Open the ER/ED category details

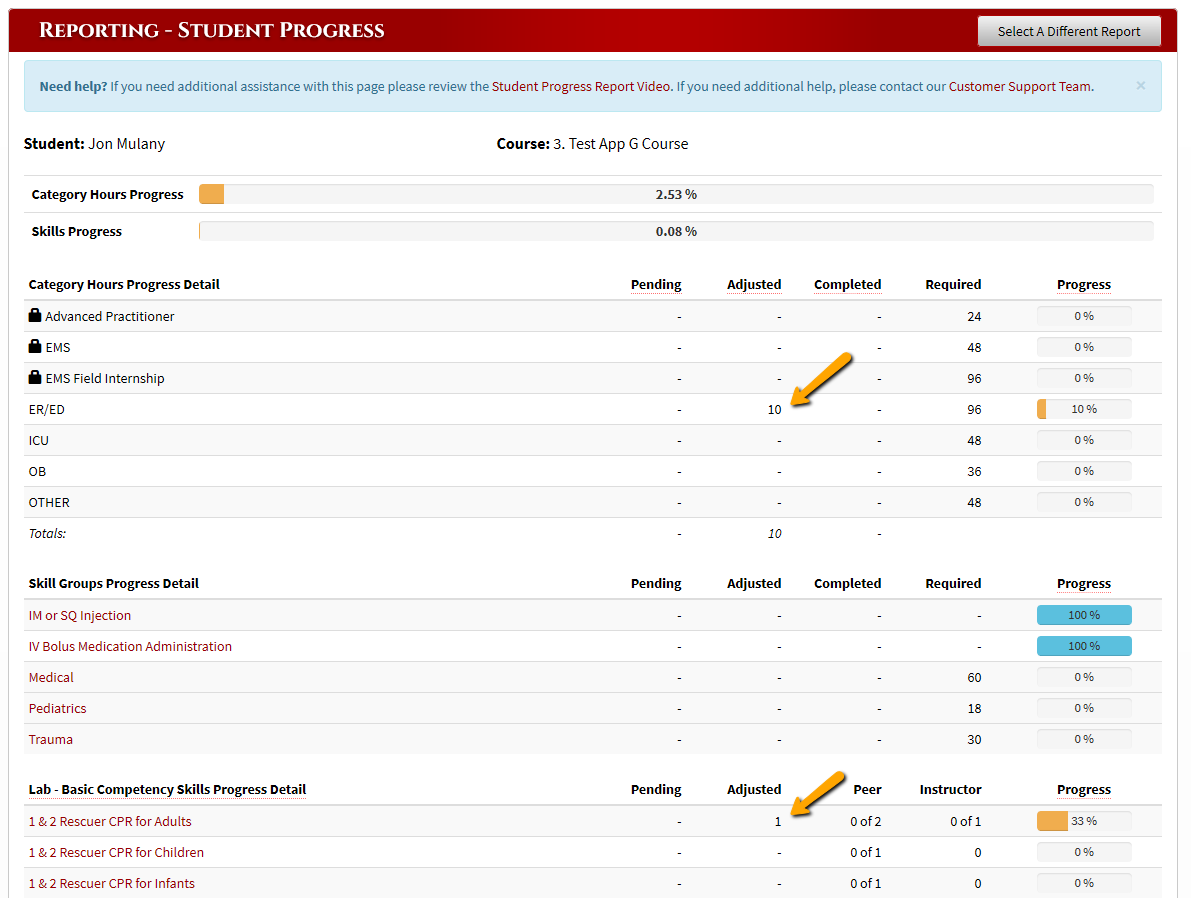click(x=46, y=409)
